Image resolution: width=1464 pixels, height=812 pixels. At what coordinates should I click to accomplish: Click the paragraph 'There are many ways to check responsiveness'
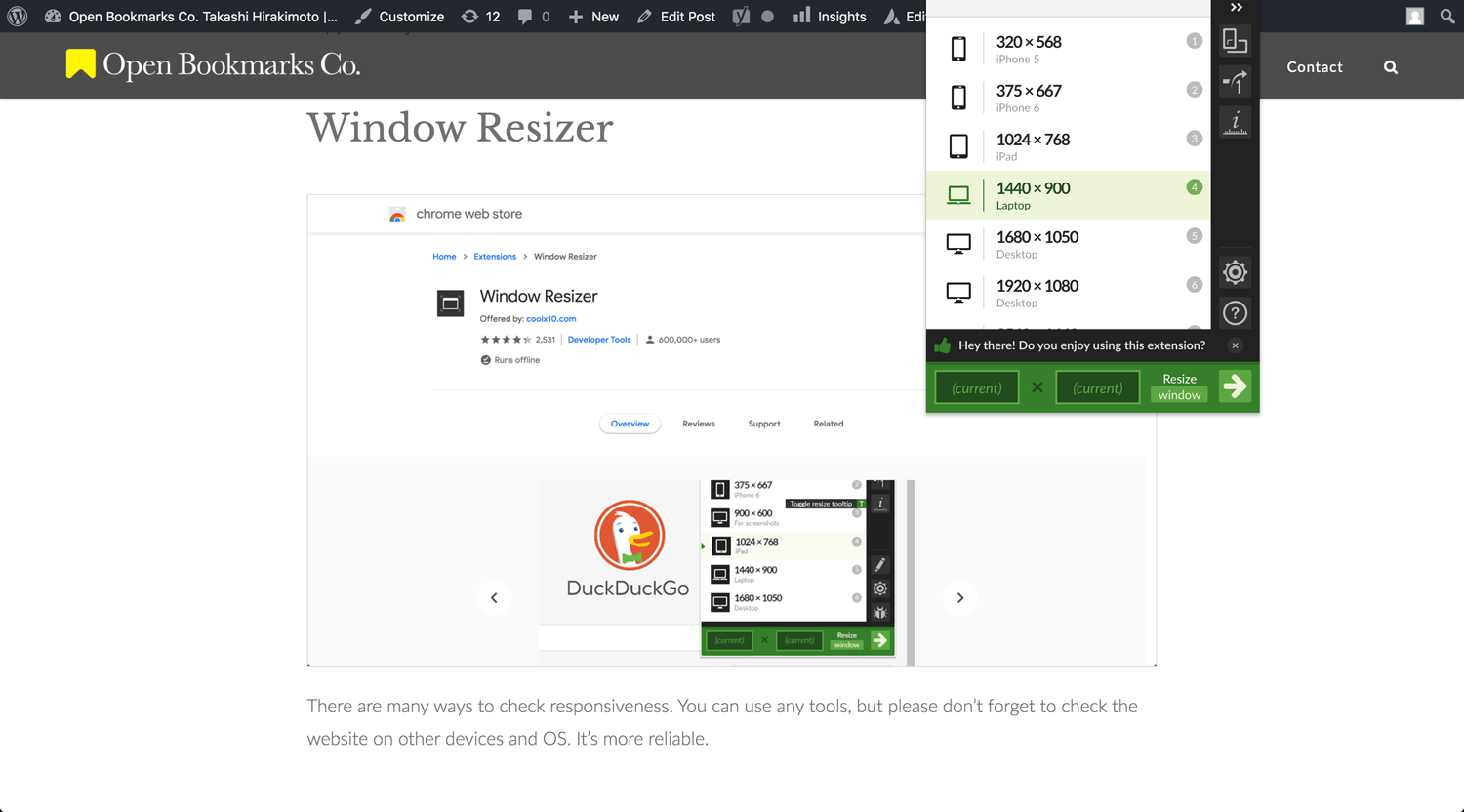coord(722,722)
